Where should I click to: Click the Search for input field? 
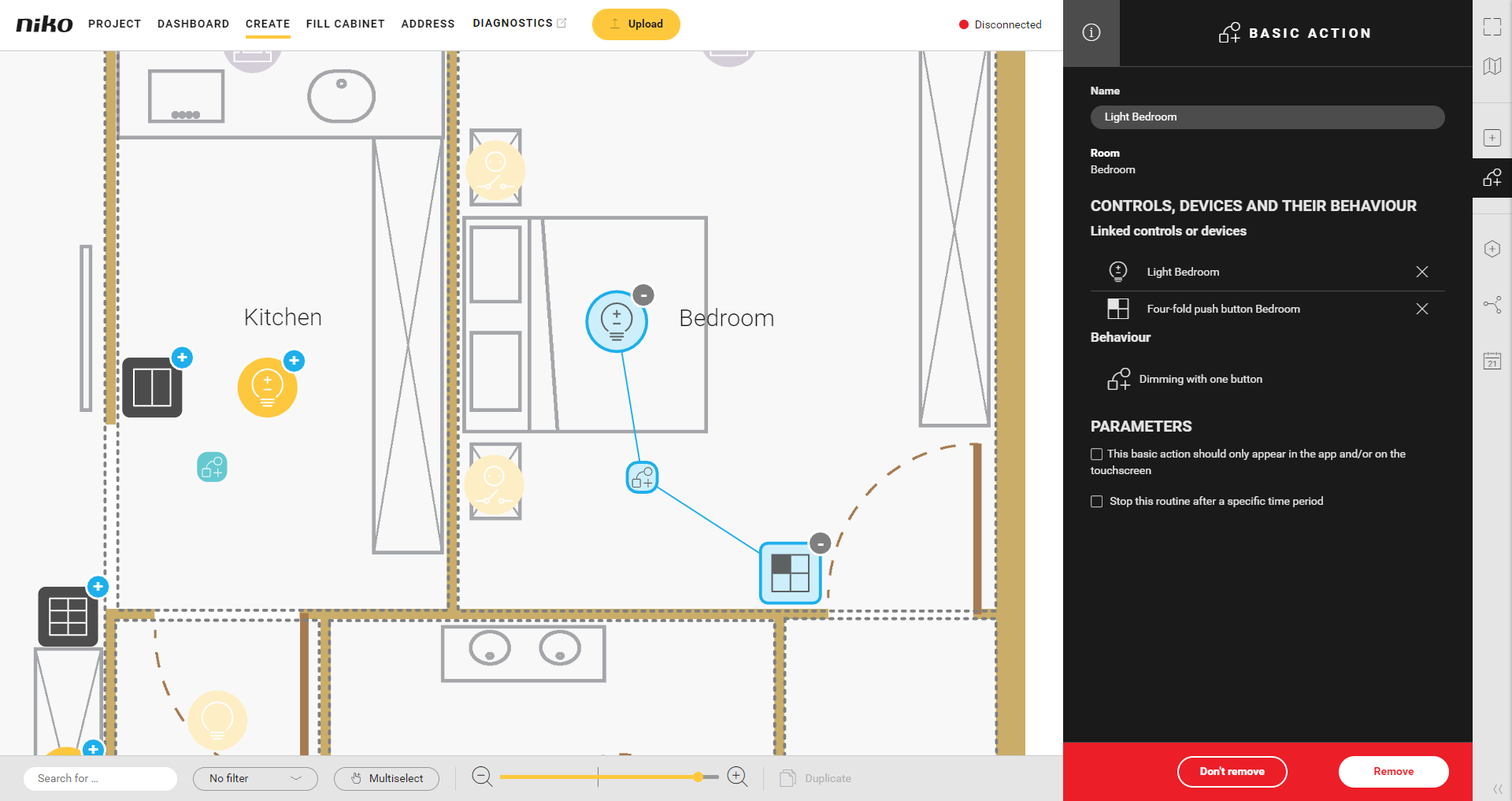point(101,778)
